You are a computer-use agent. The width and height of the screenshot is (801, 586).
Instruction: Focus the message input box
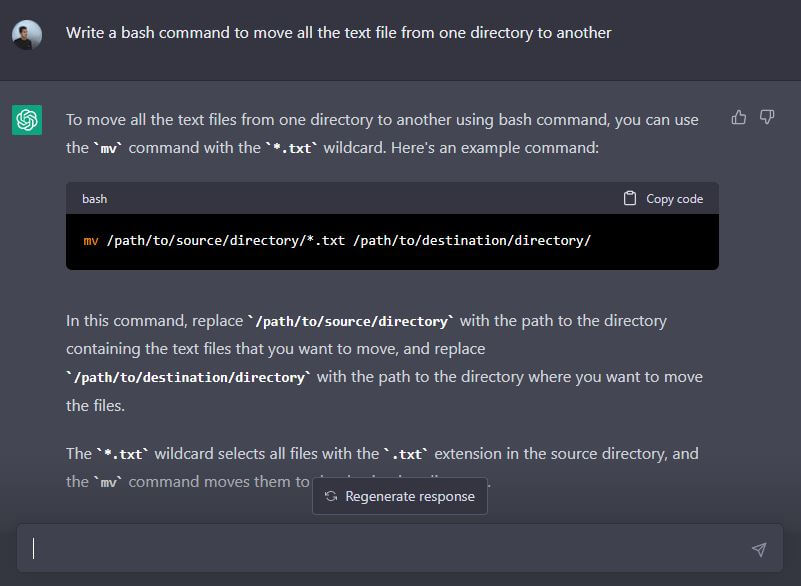[x=390, y=548]
